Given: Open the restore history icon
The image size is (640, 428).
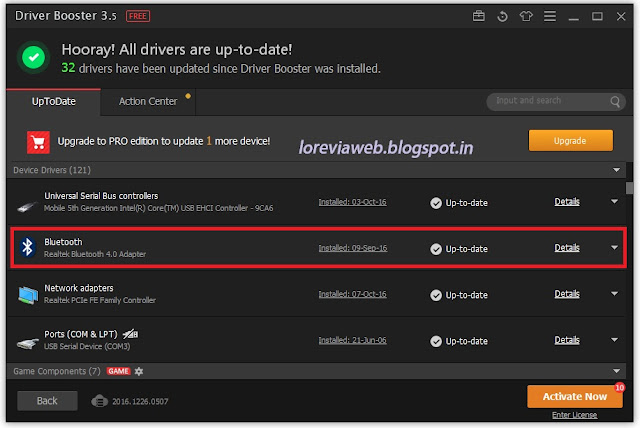Looking at the screenshot, I should [502, 16].
